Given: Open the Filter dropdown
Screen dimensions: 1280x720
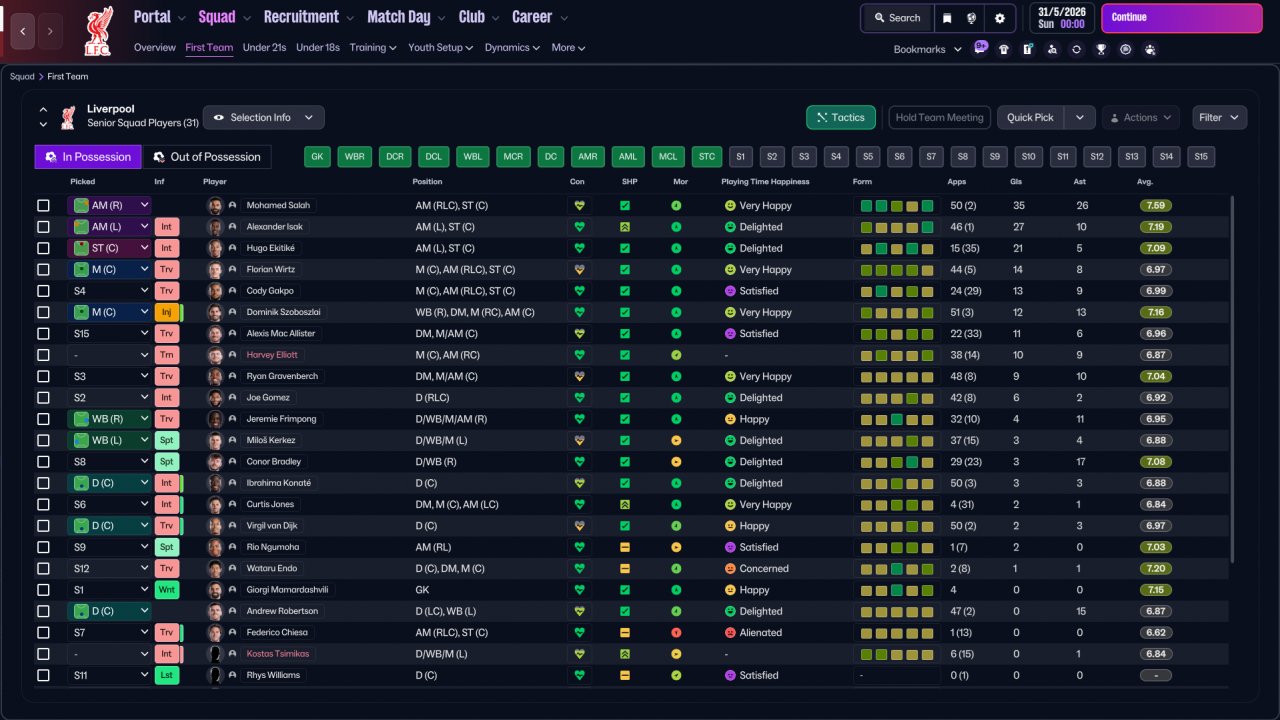Looking at the screenshot, I should point(1219,117).
